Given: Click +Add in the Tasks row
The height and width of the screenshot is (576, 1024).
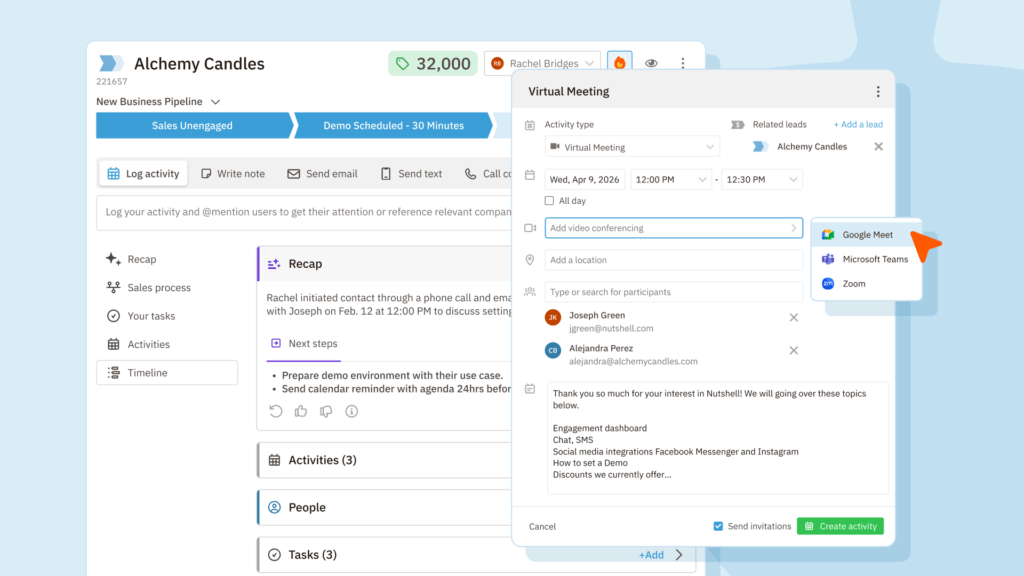Looking at the screenshot, I should point(650,555).
